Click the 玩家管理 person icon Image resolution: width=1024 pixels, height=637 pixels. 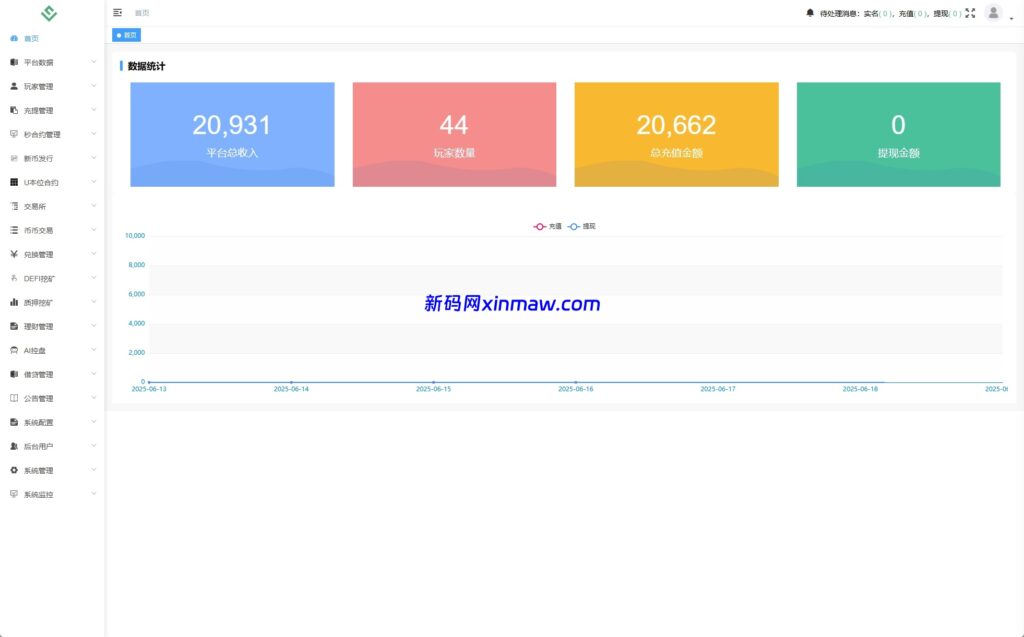14,86
